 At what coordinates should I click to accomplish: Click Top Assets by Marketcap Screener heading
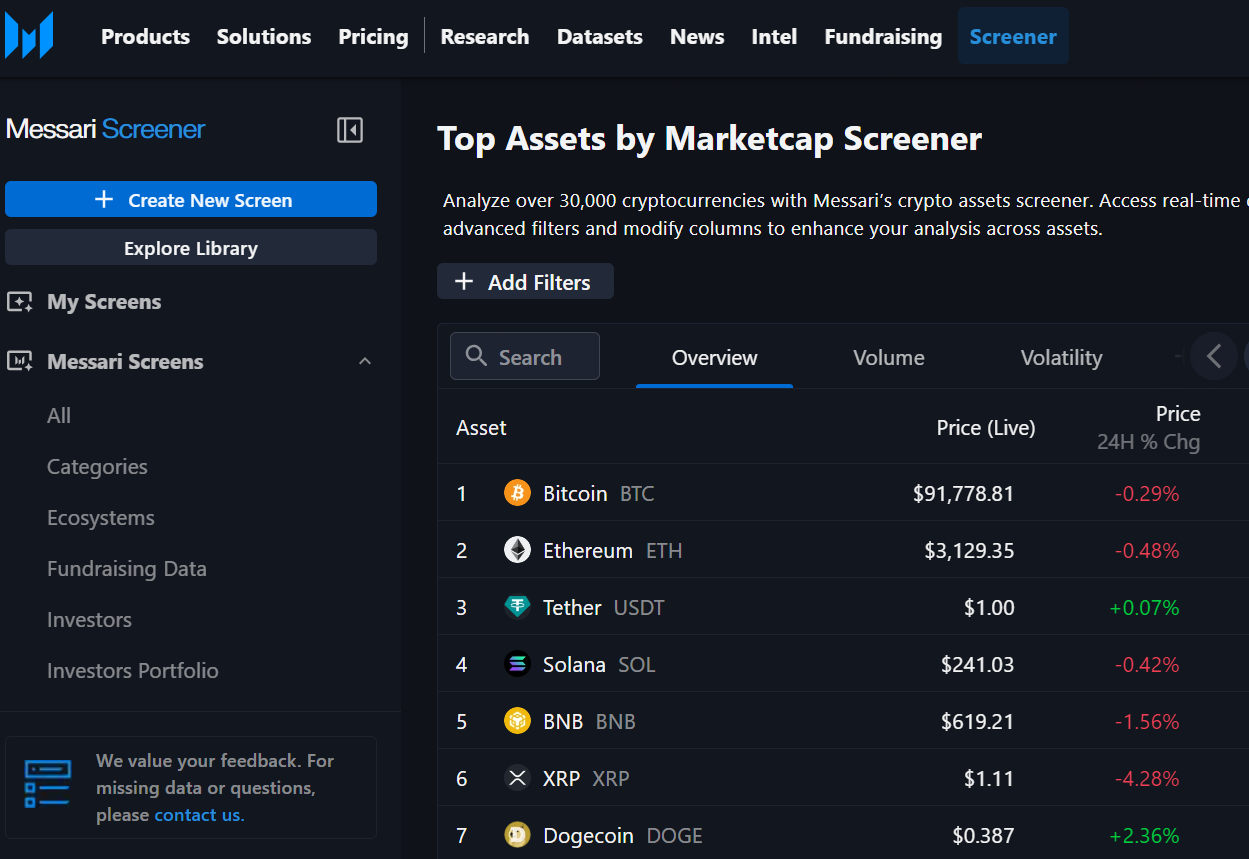pos(710,138)
